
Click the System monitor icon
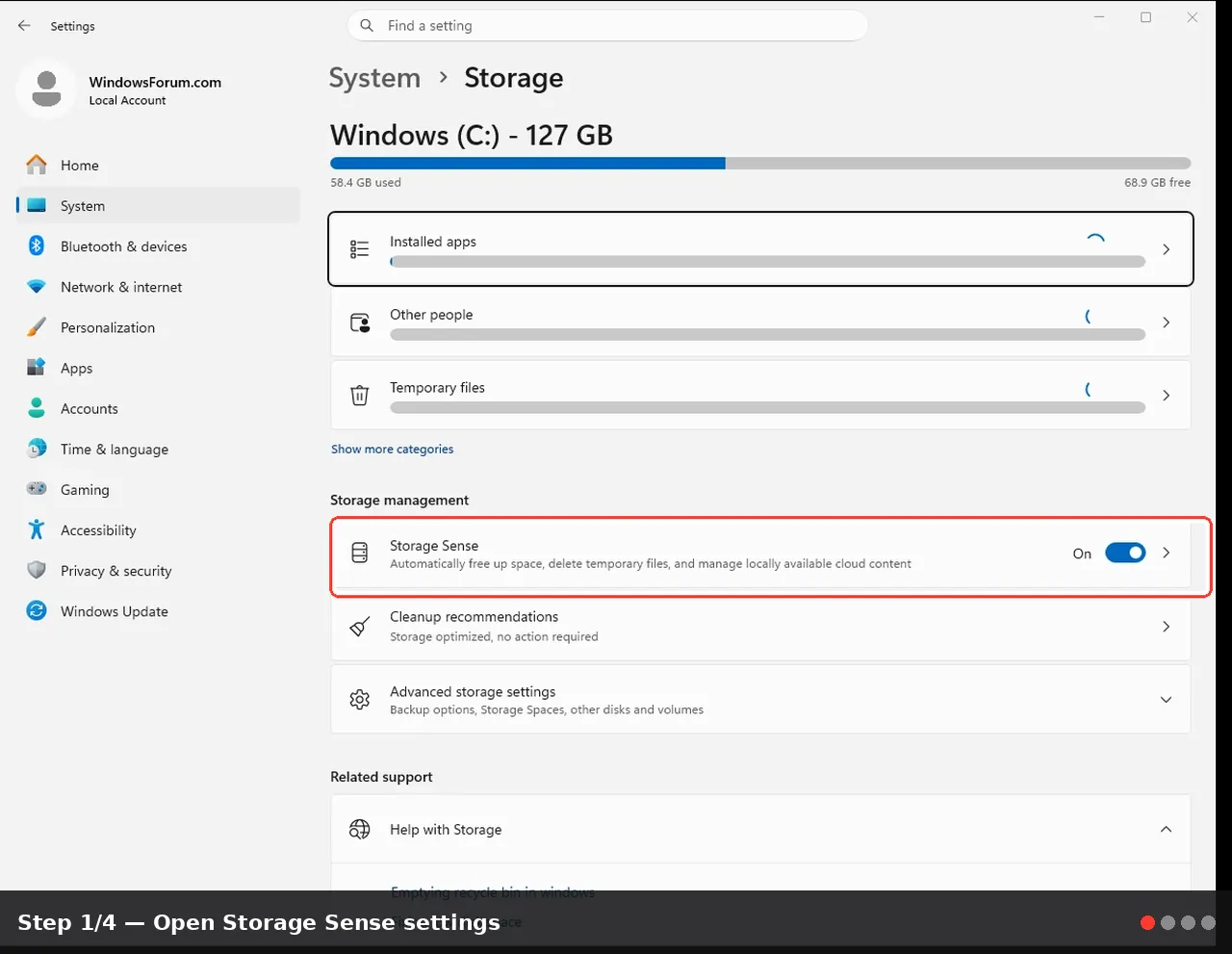(37, 205)
